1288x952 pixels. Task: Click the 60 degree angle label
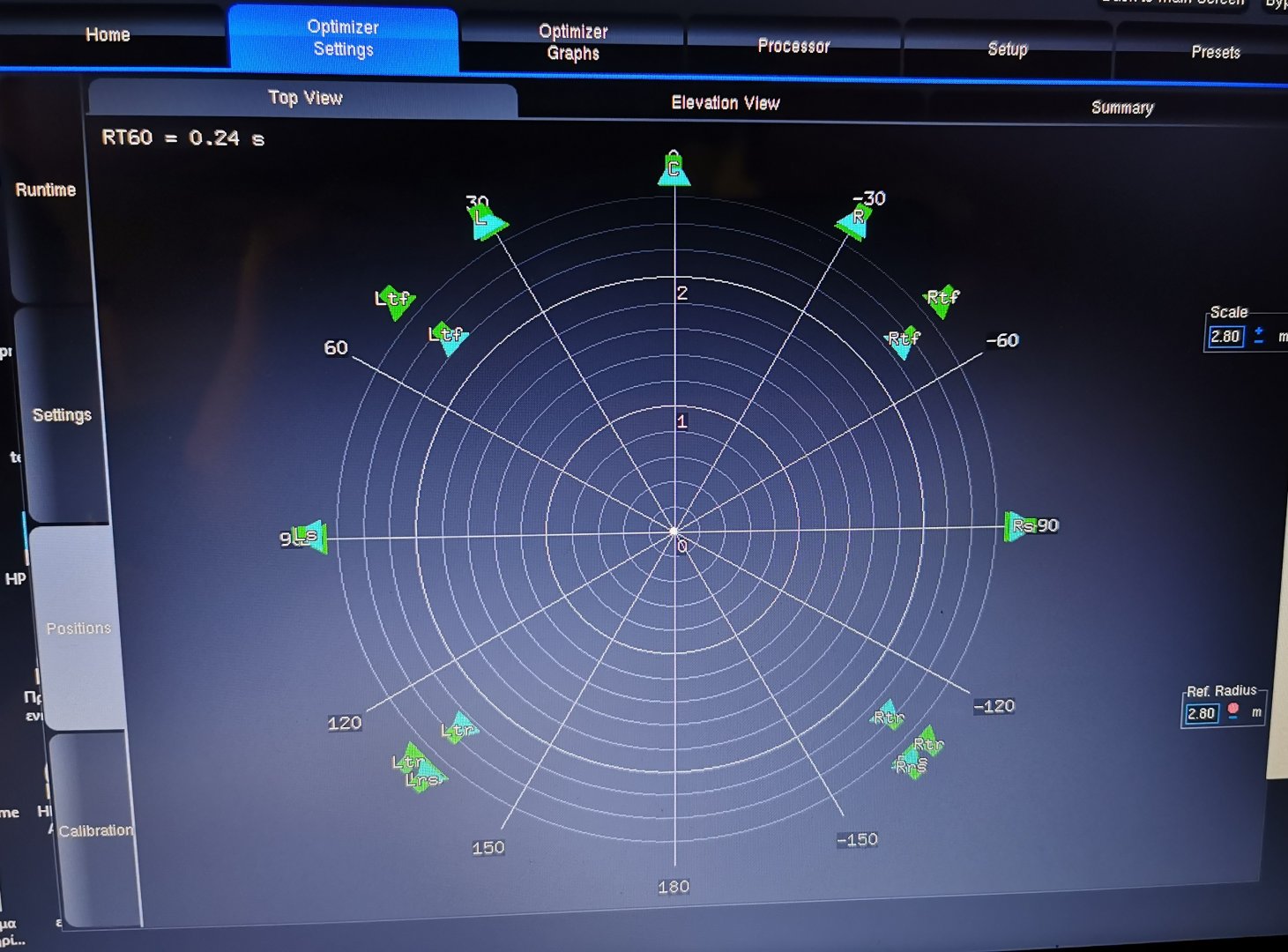click(336, 348)
